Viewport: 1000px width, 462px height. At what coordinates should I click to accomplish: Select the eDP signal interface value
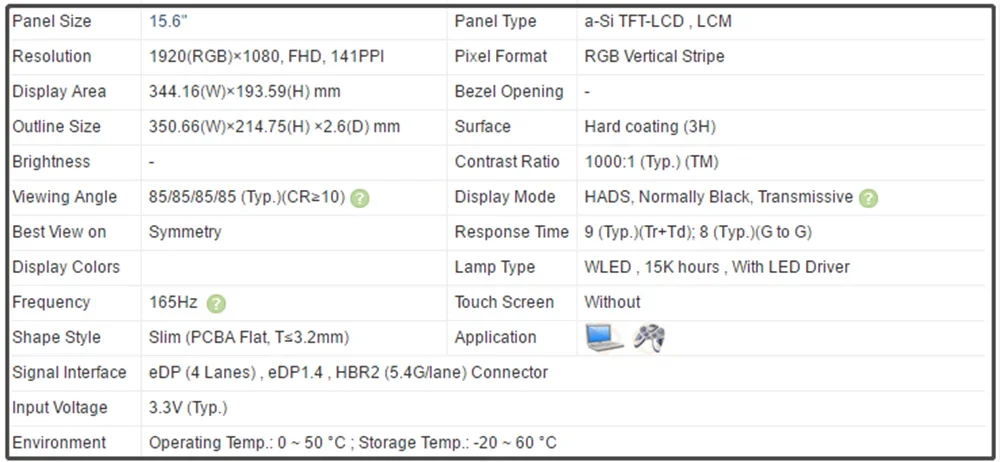tap(348, 373)
